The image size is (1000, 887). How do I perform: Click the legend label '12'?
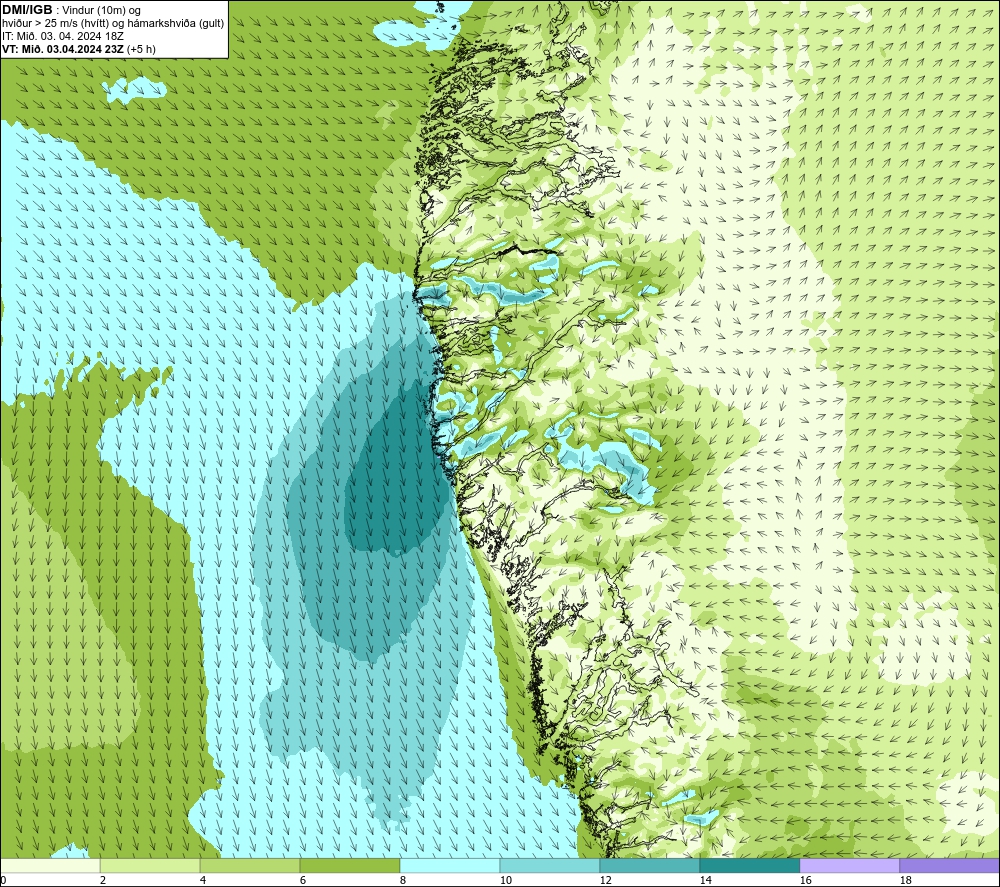point(606,881)
